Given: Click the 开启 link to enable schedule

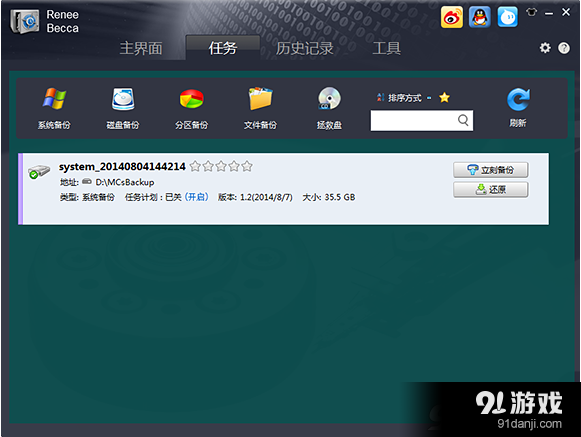Looking at the screenshot, I should coord(196,197).
